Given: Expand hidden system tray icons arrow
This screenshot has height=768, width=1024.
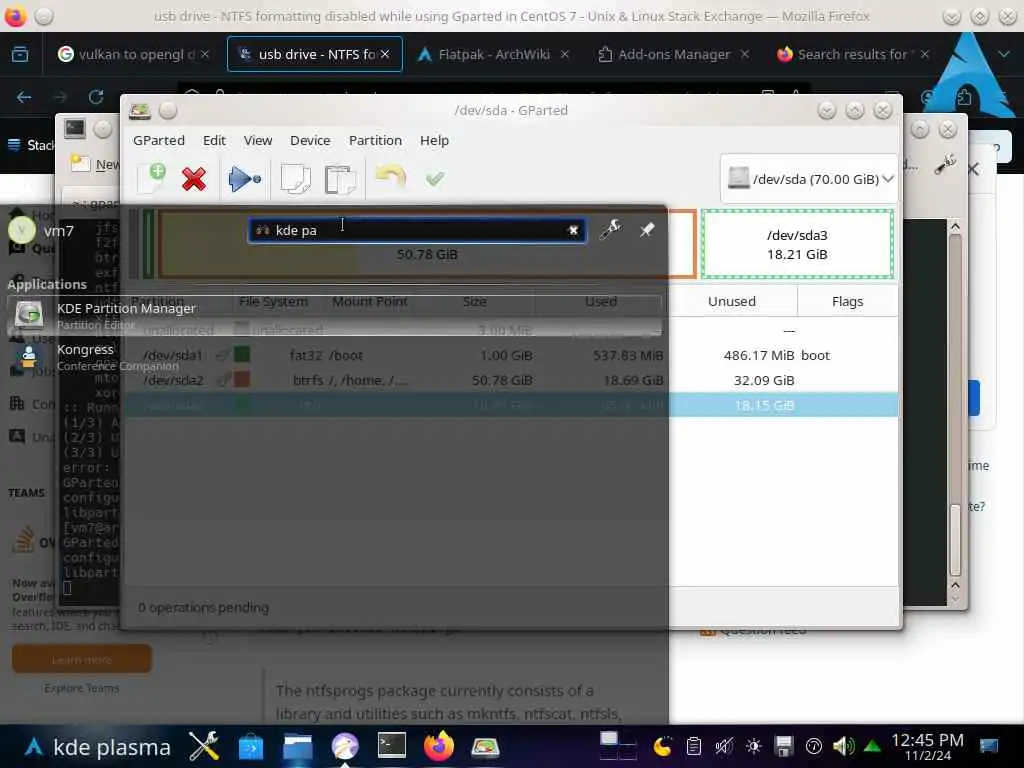Looking at the screenshot, I should 872,746.
